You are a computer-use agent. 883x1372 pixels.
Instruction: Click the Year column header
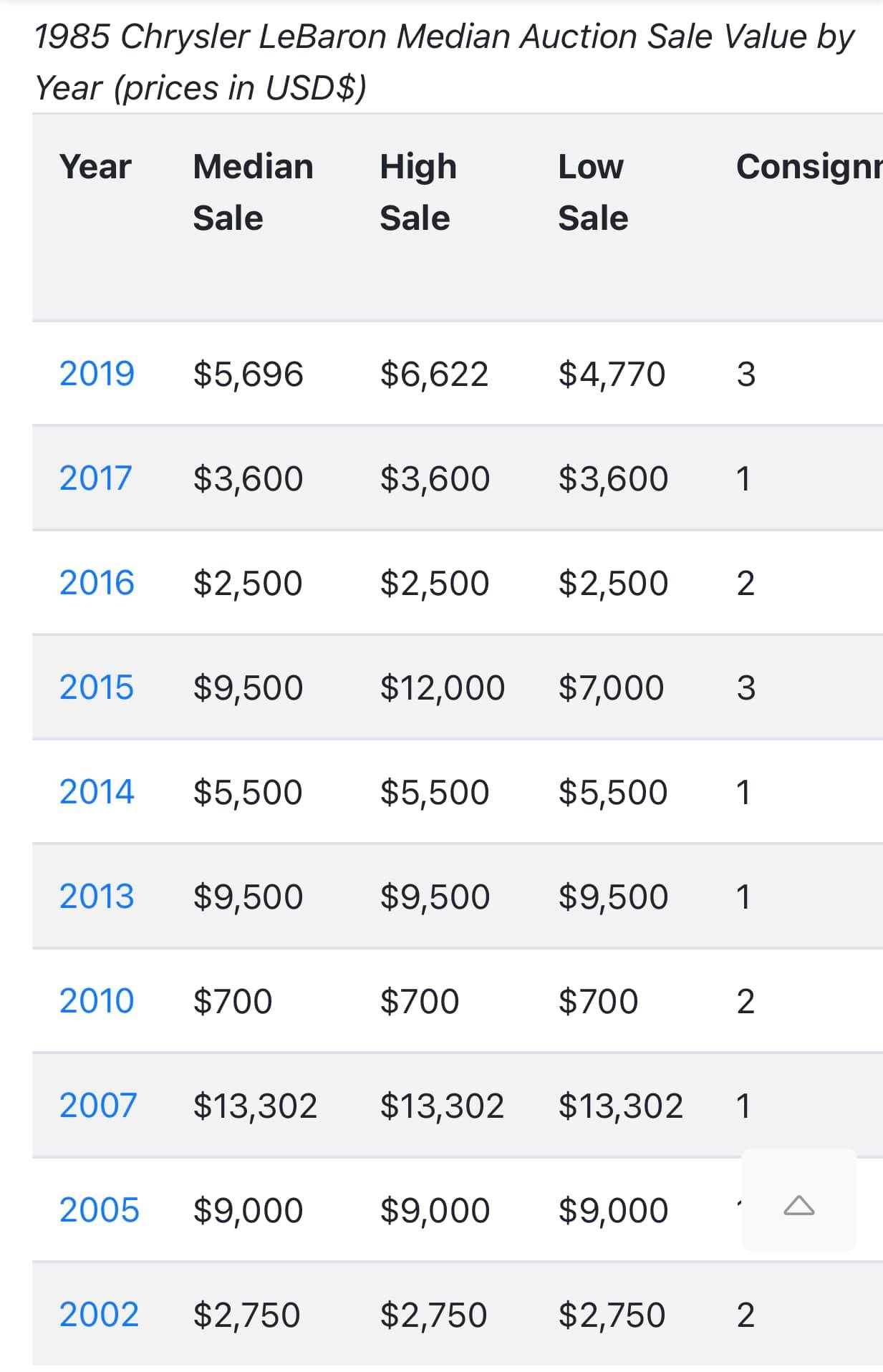point(95,167)
